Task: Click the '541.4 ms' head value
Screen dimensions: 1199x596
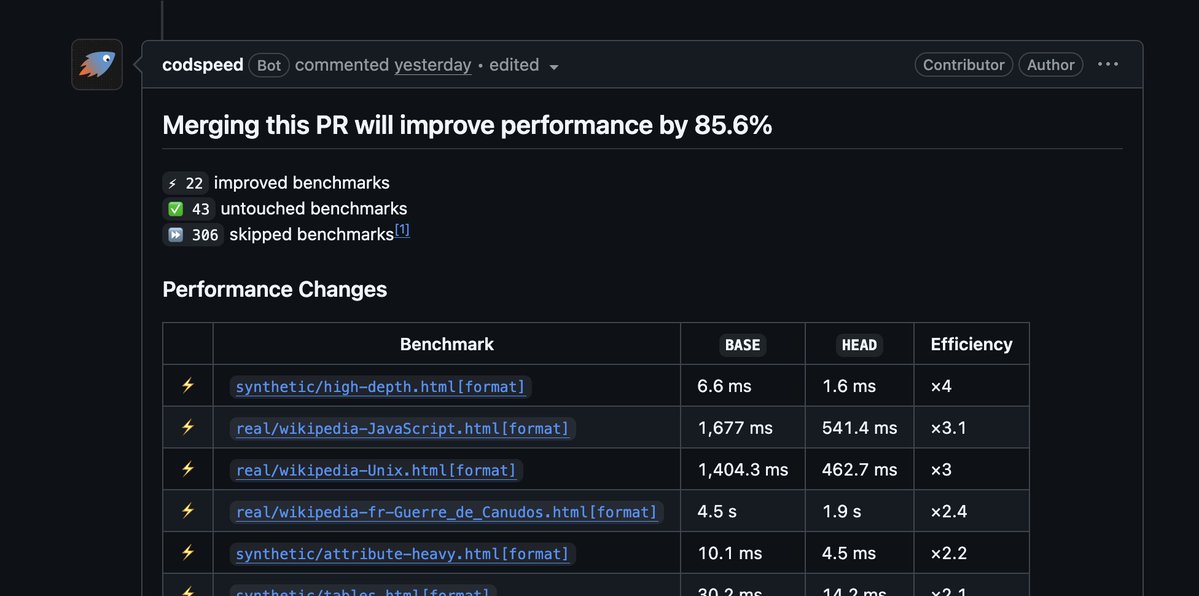Action: point(859,428)
